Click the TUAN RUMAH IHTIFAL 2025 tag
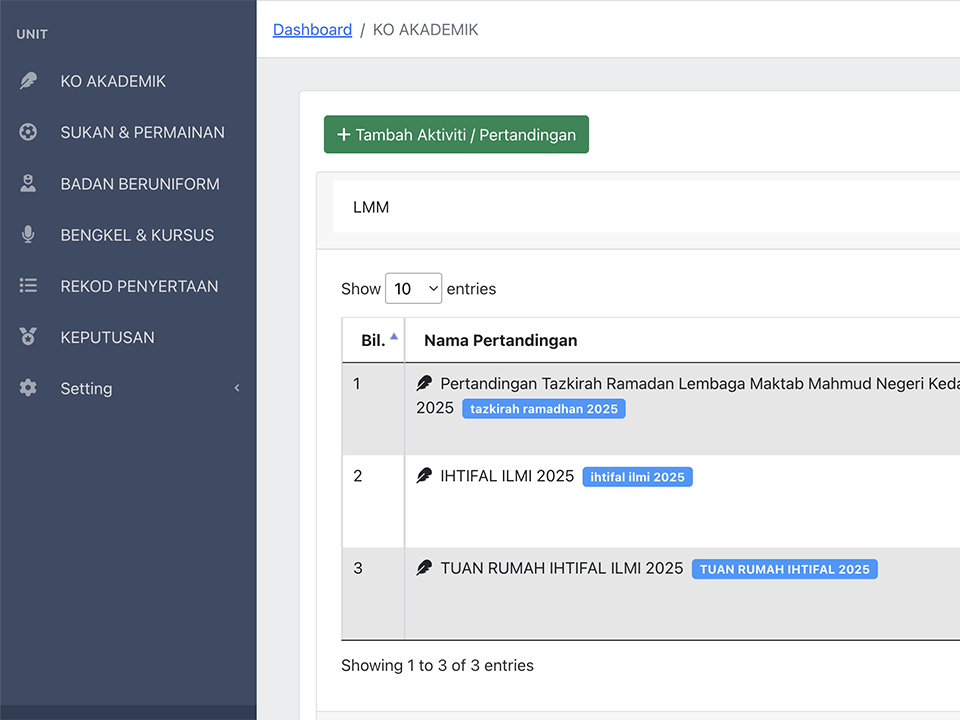This screenshot has width=960, height=720. (x=784, y=569)
